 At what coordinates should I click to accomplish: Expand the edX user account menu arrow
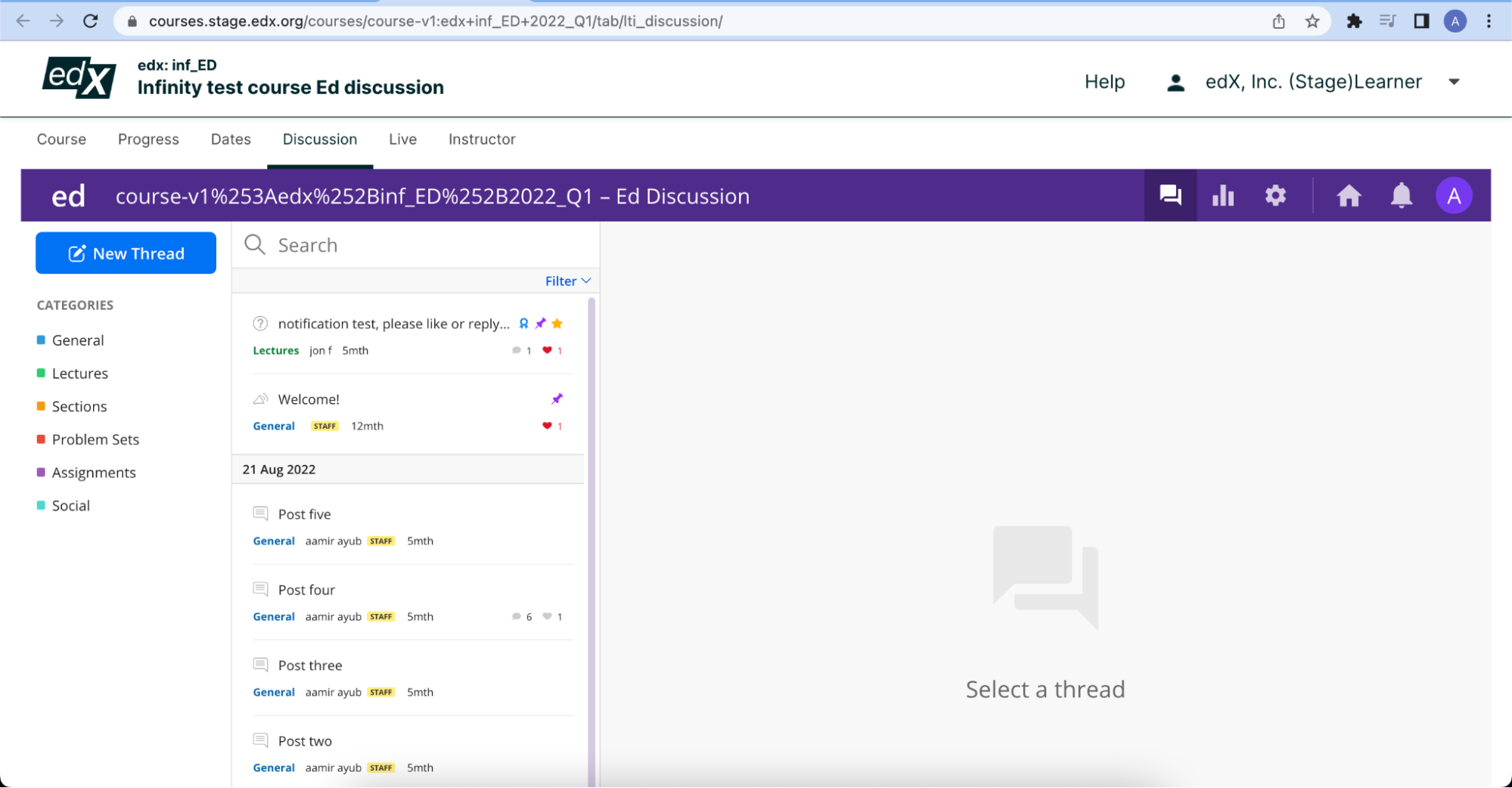point(1454,82)
